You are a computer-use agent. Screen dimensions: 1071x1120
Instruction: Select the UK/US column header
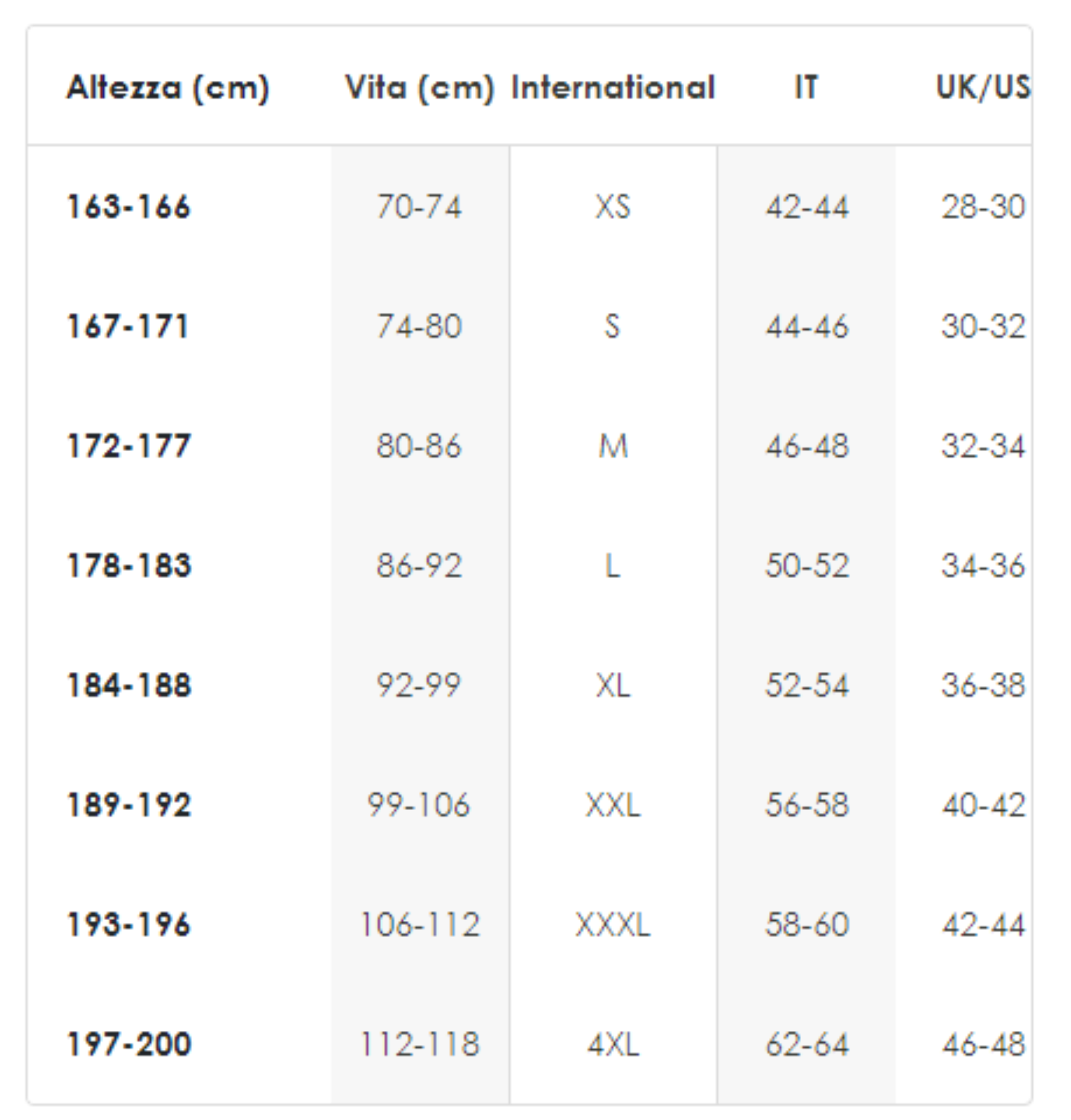[983, 88]
